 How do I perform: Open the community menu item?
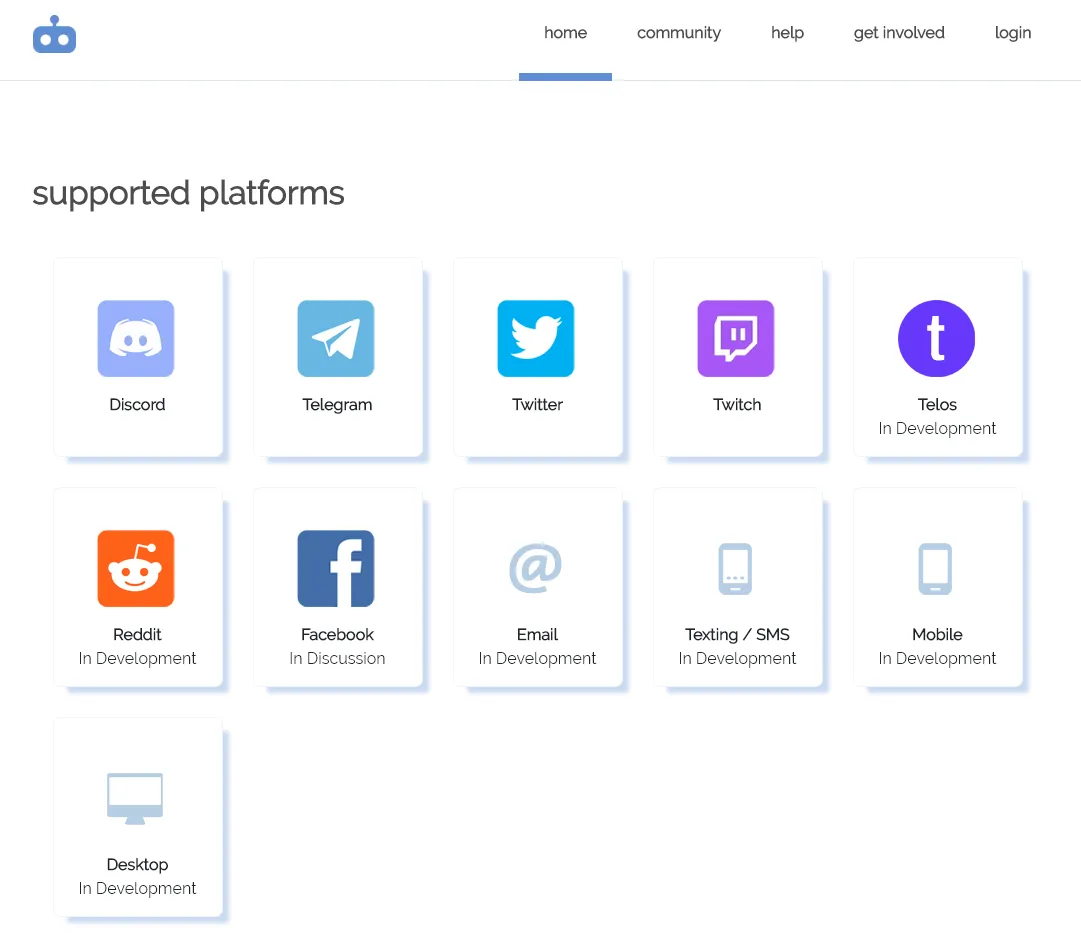(x=679, y=32)
